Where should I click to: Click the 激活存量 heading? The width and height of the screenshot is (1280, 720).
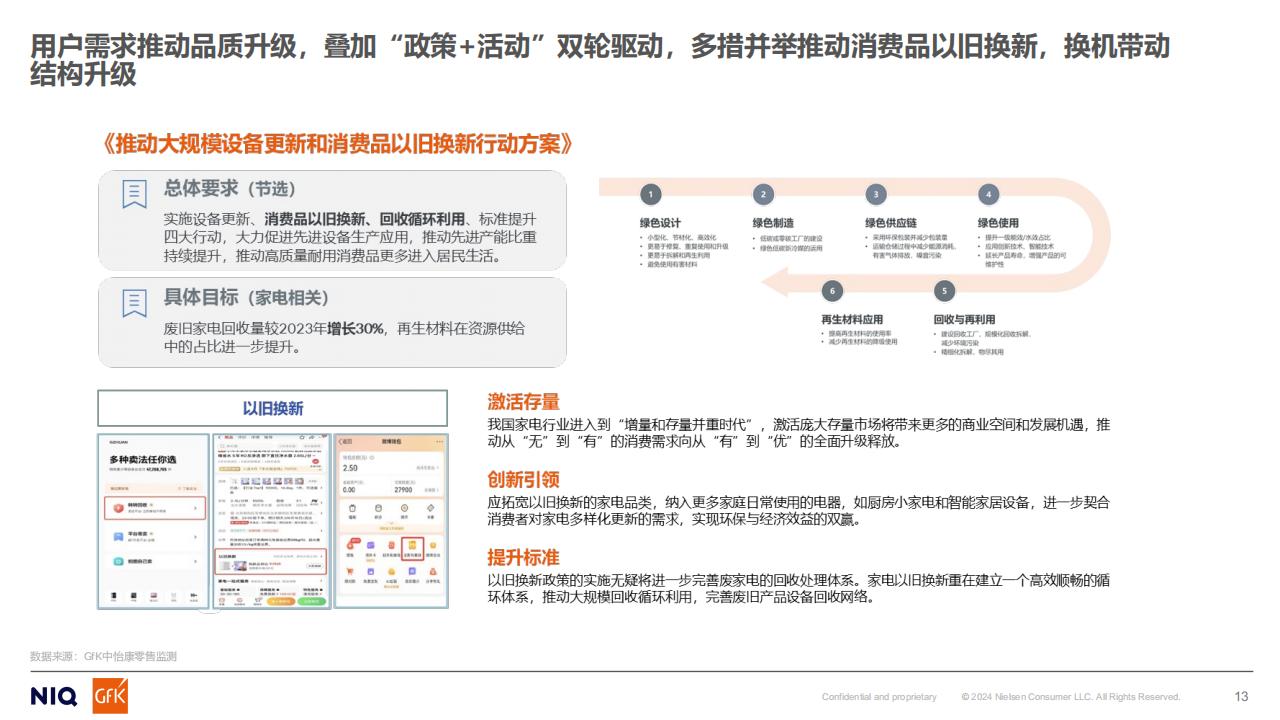523,402
